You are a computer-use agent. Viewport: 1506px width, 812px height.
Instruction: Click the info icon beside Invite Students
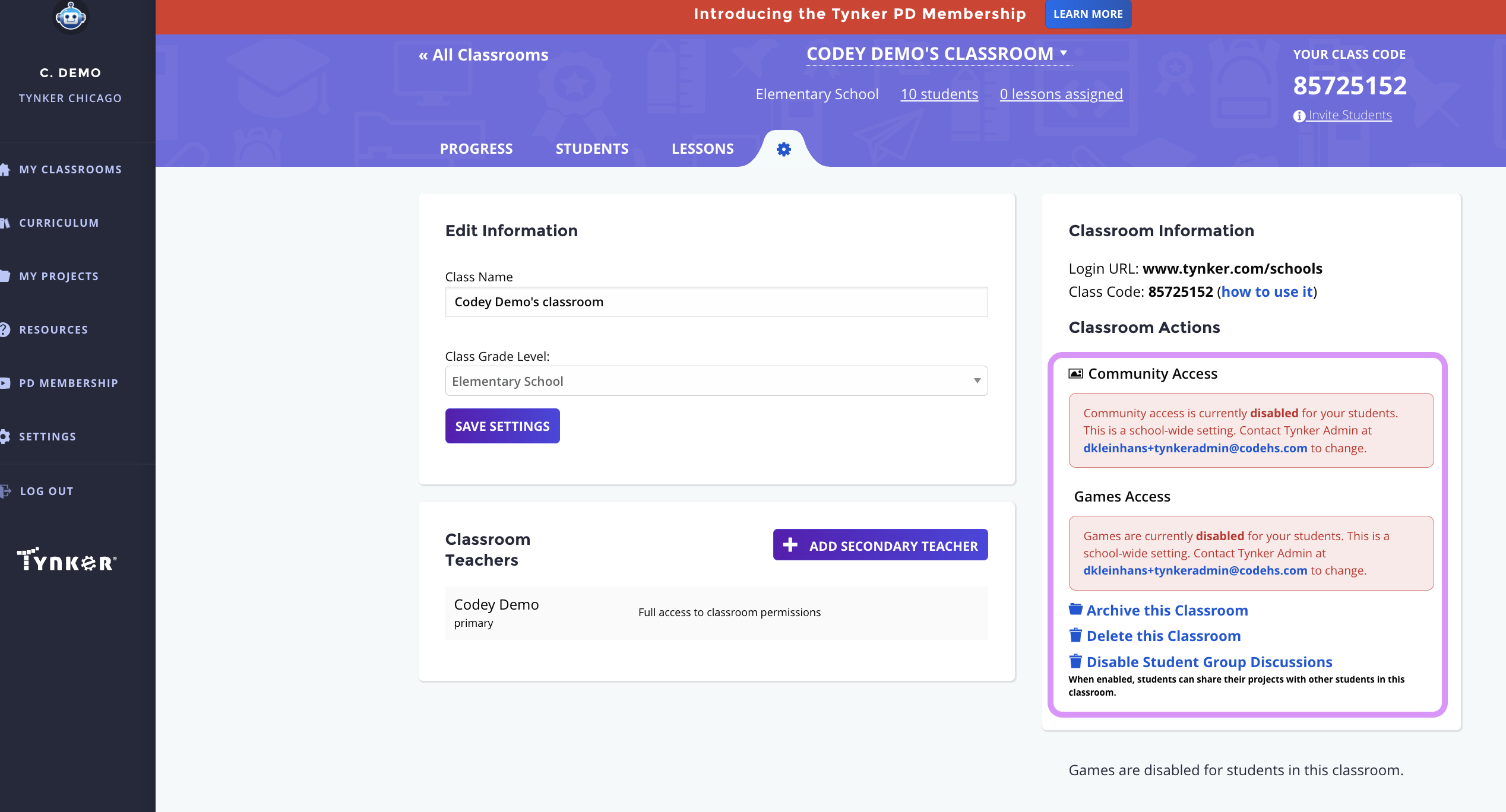click(x=1299, y=116)
